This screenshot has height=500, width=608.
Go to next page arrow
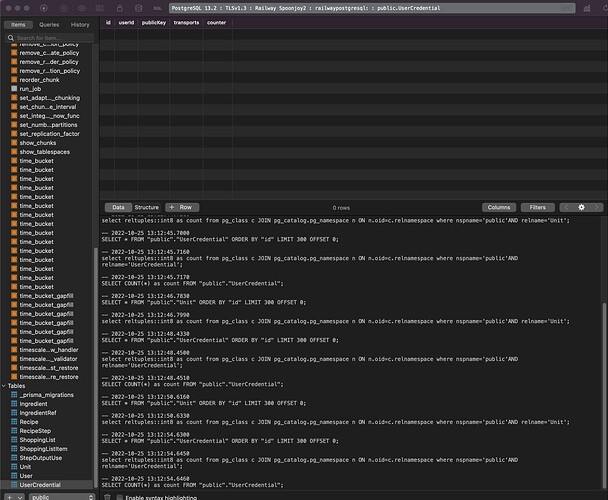[596, 208]
